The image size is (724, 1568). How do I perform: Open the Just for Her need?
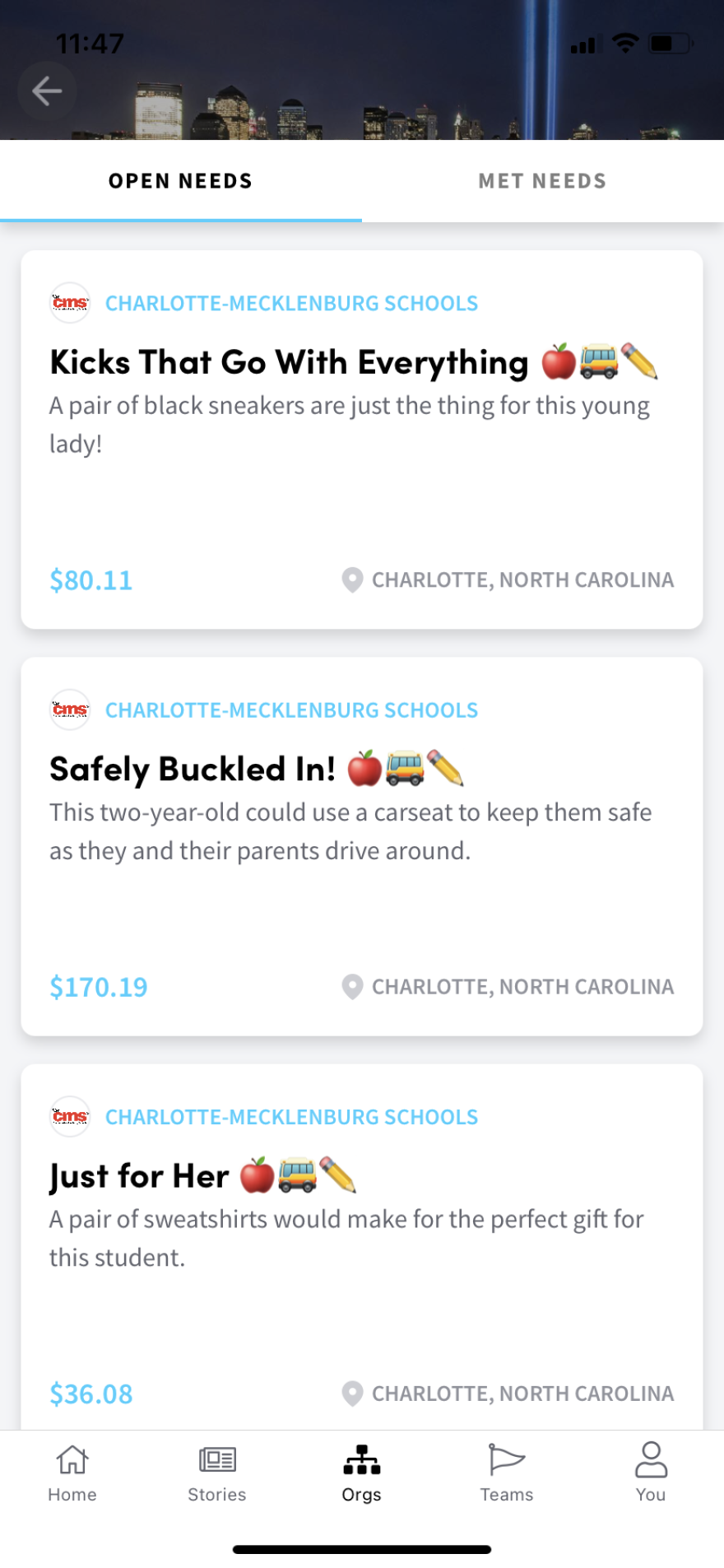coord(139,1176)
